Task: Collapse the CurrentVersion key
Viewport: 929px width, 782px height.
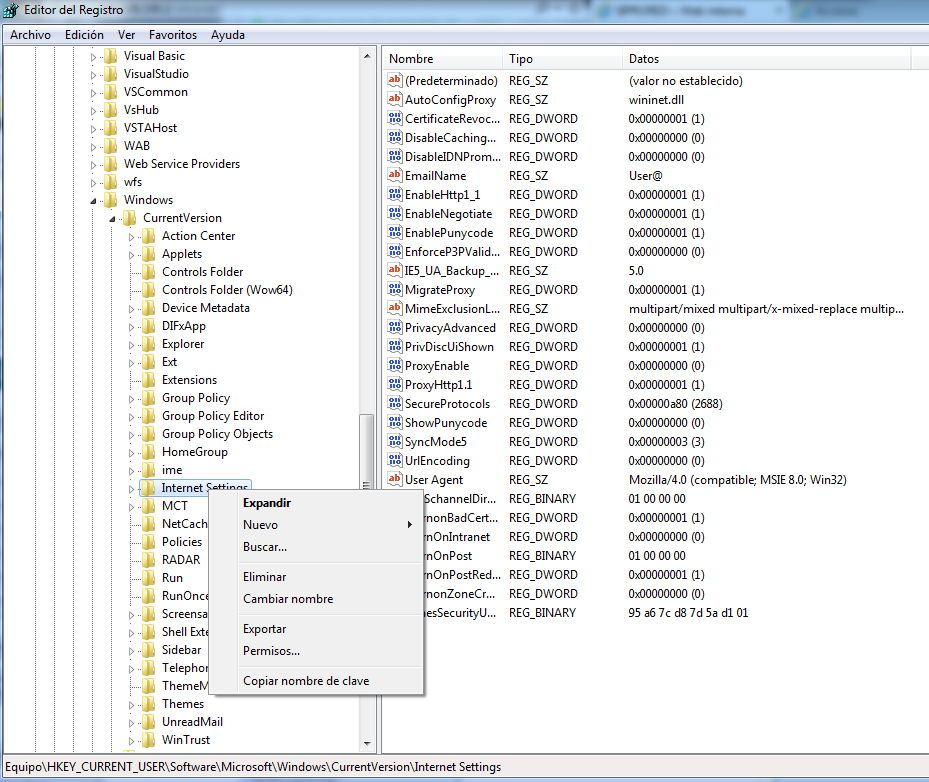Action: coord(112,218)
